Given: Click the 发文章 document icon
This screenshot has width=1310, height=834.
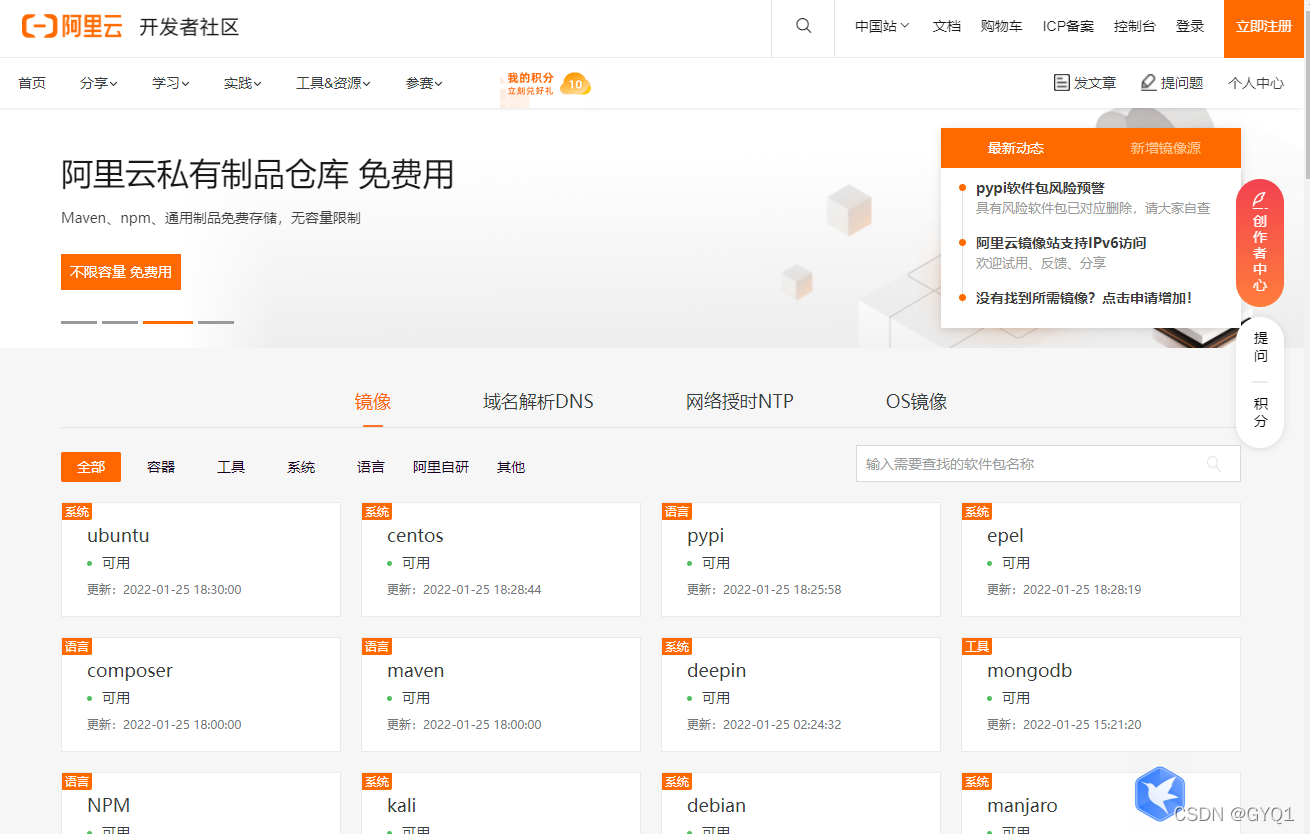Looking at the screenshot, I should (1061, 83).
